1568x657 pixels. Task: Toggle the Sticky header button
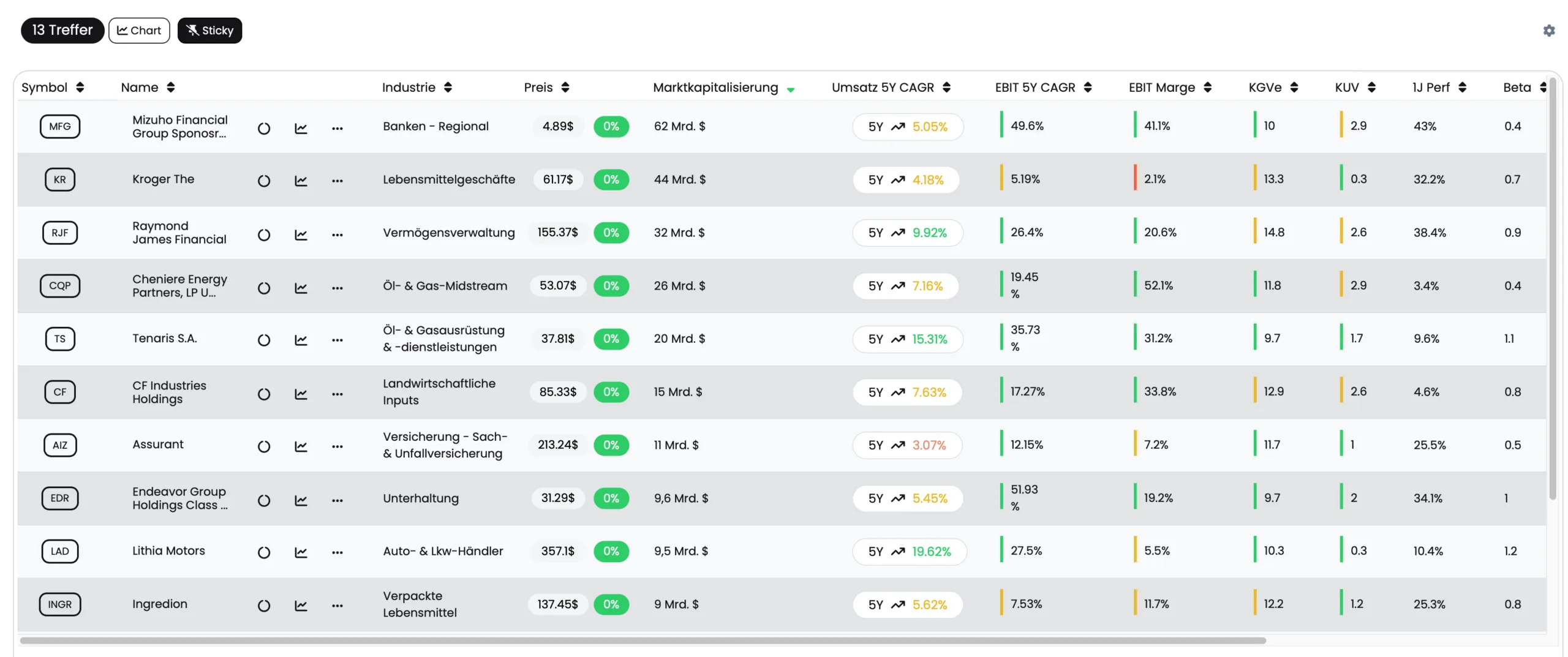(209, 31)
